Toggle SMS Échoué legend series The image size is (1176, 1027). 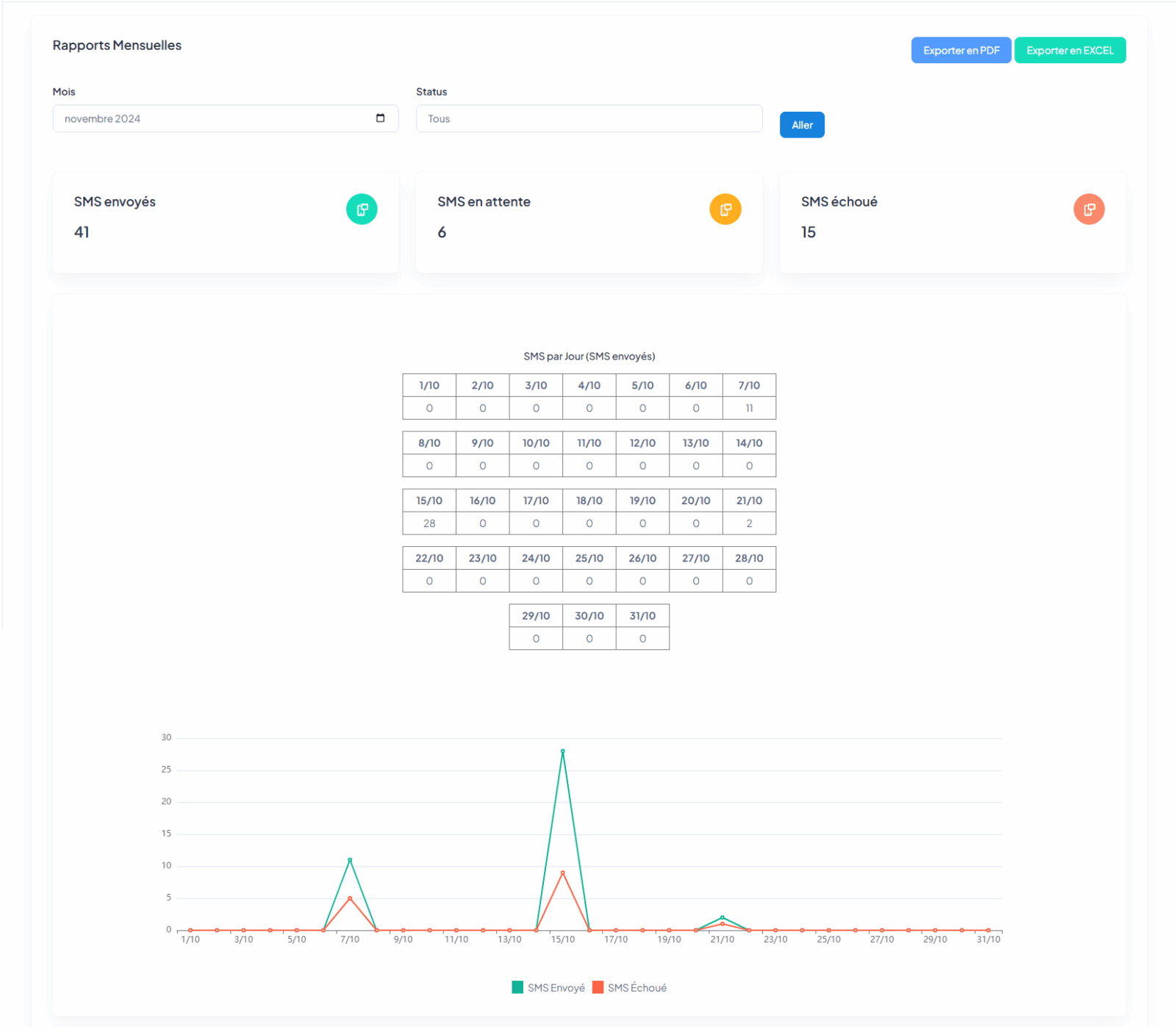click(630, 987)
